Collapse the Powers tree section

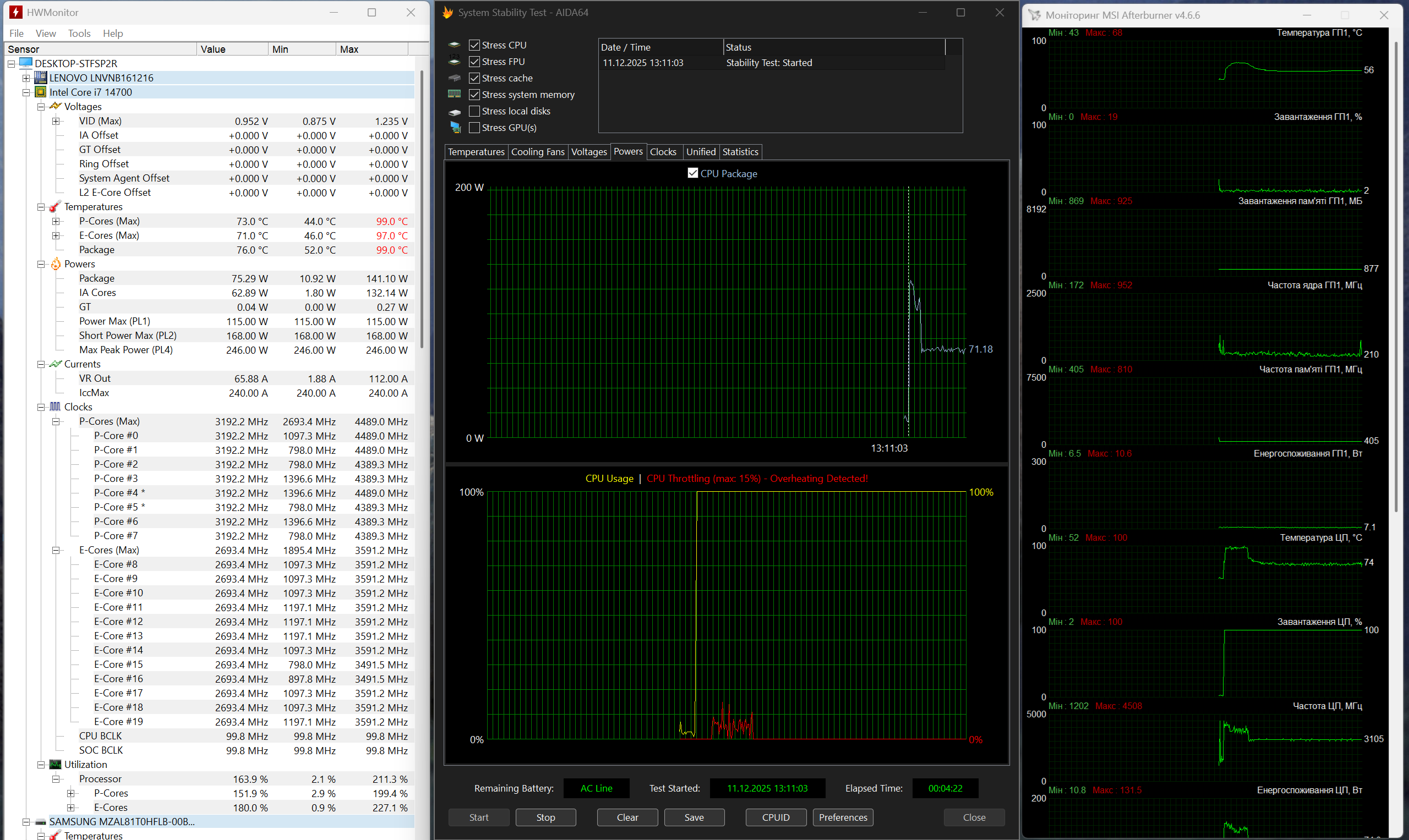coord(41,265)
